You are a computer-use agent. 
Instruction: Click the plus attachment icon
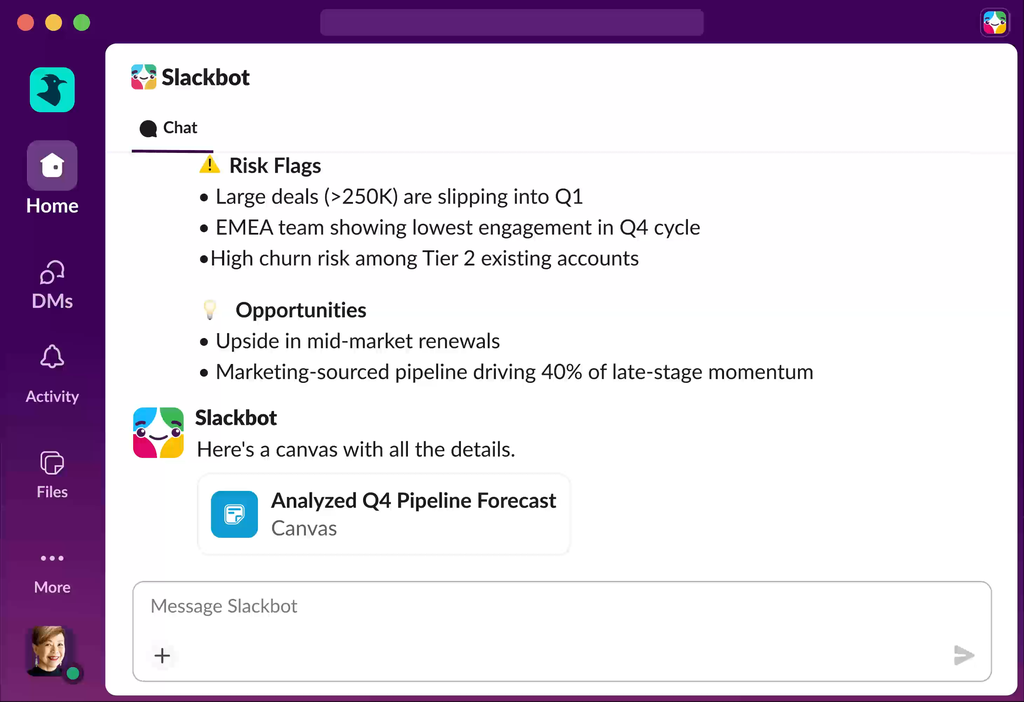[163, 656]
